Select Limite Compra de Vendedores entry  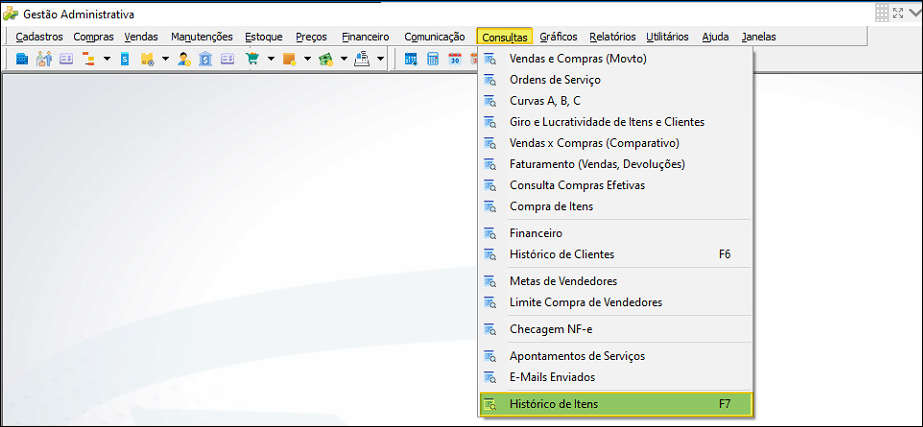[616, 303]
